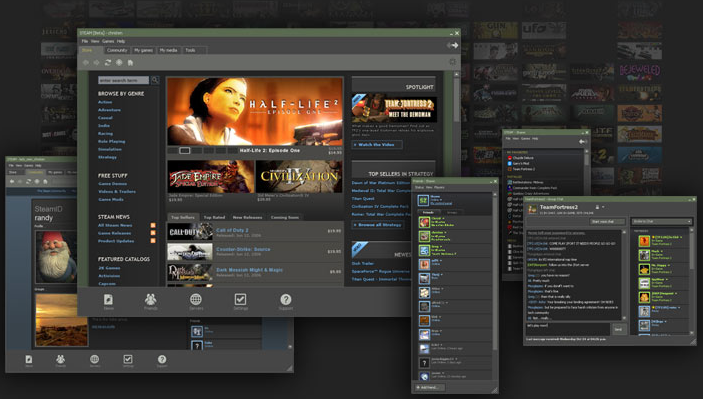Click the TeamFortress2 group avatar in the chat window

[533, 209]
